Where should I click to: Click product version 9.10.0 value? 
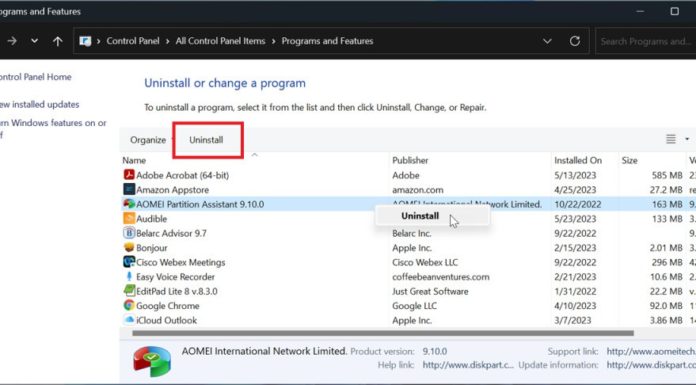coord(435,351)
